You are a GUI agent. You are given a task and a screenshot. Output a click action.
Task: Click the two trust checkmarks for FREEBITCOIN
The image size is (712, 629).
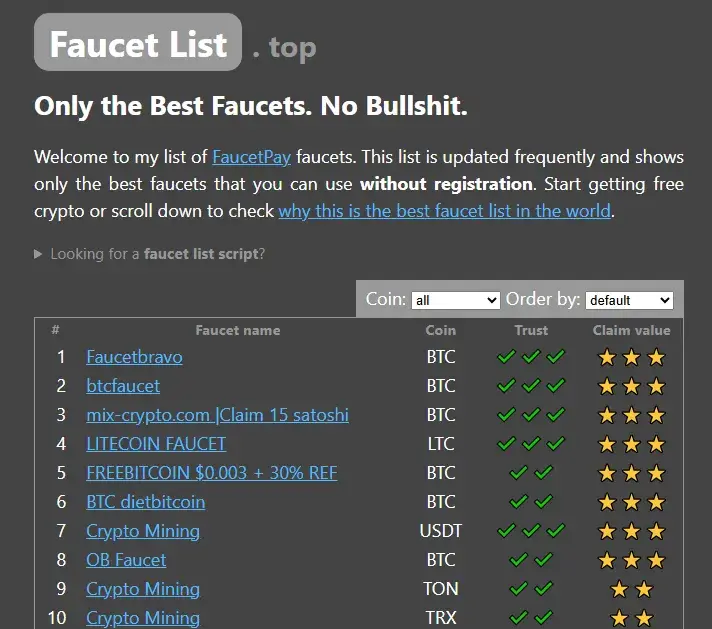click(531, 473)
